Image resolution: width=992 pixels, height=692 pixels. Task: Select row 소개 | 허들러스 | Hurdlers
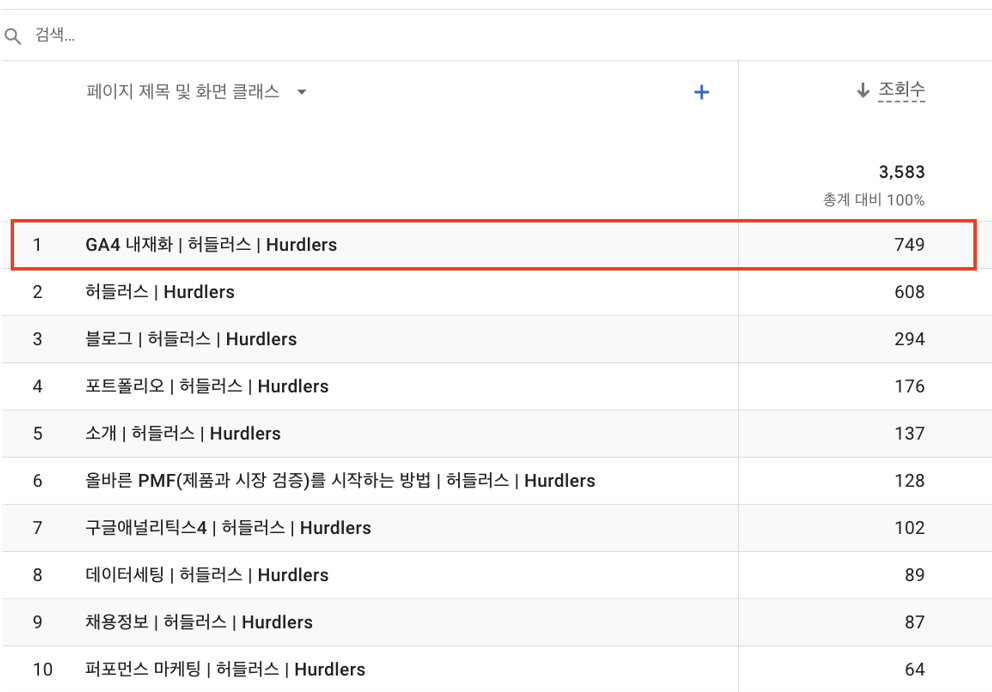496,433
